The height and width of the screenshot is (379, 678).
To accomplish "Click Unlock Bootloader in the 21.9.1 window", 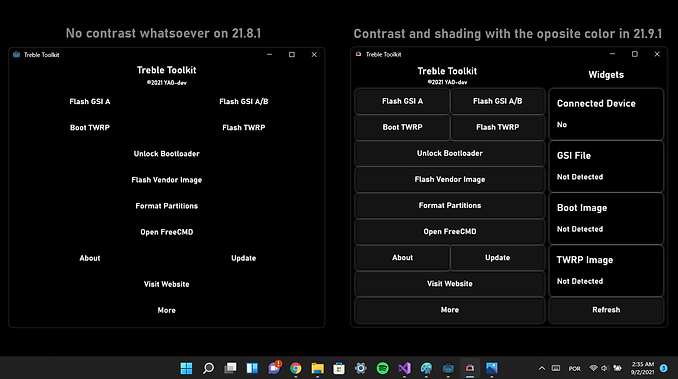I will coord(450,153).
